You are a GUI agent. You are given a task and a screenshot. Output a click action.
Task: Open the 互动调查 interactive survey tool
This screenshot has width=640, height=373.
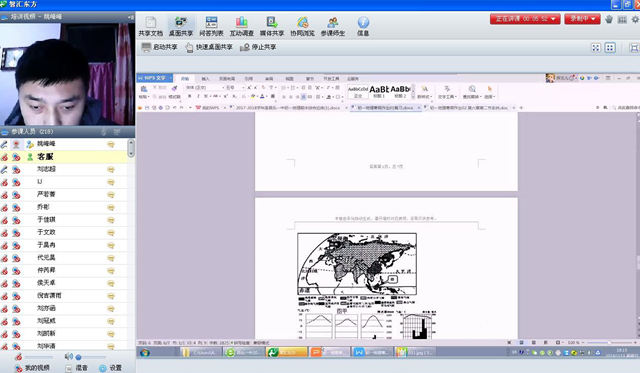[241, 27]
